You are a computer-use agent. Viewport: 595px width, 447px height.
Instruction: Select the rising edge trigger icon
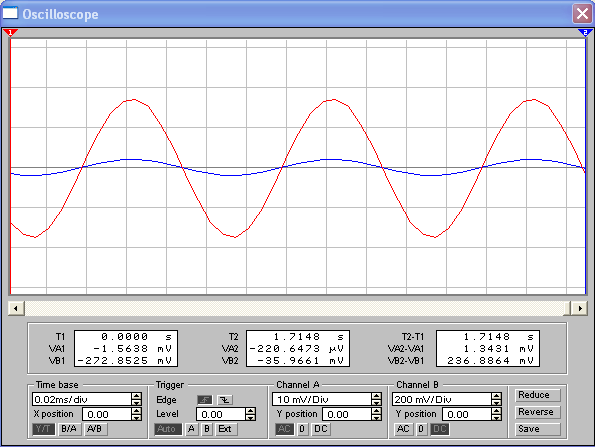coord(205,400)
